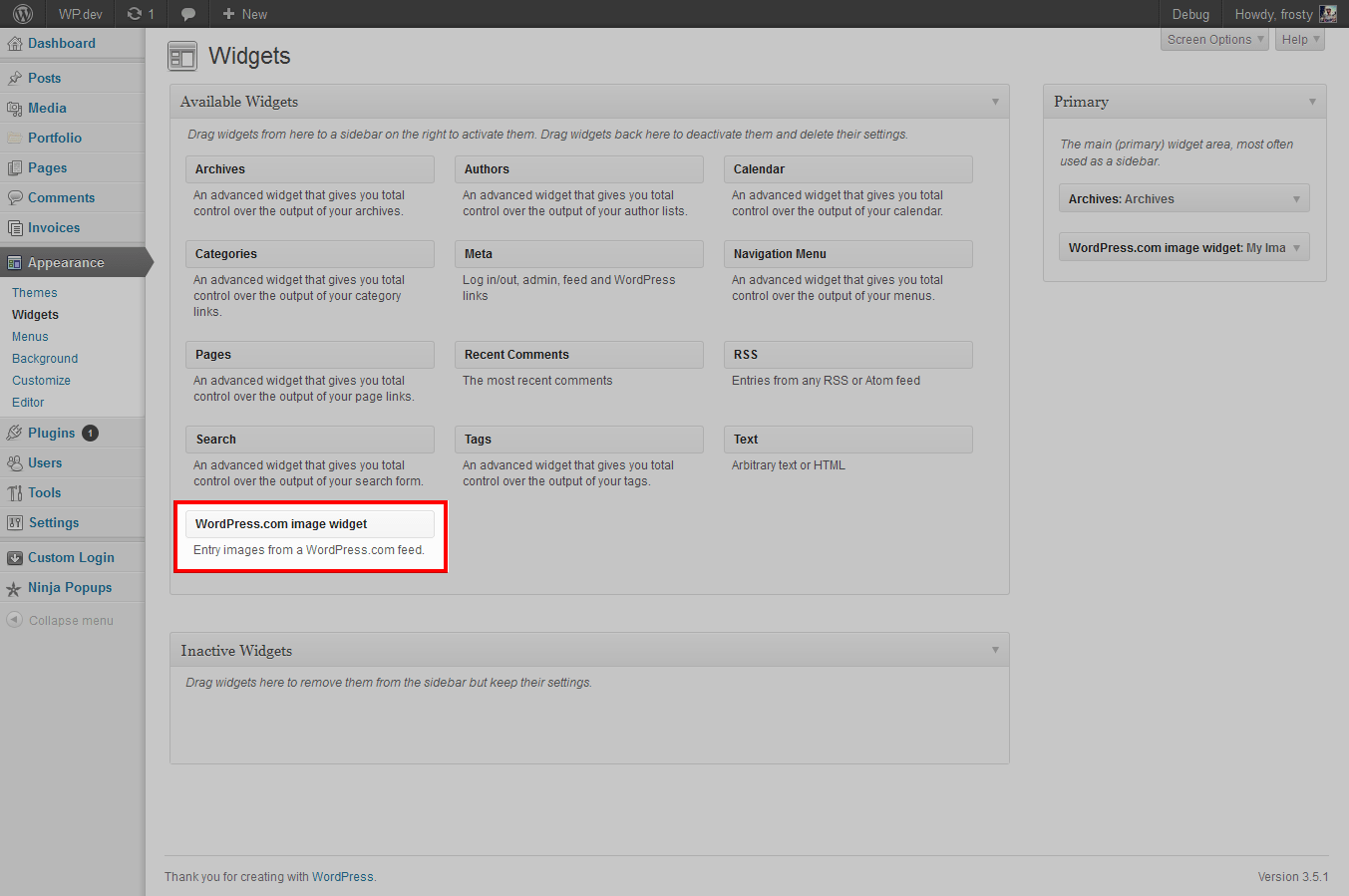Image resolution: width=1349 pixels, height=896 pixels.
Task: Collapse the Inactive Widgets panel arrow
Action: 995,650
